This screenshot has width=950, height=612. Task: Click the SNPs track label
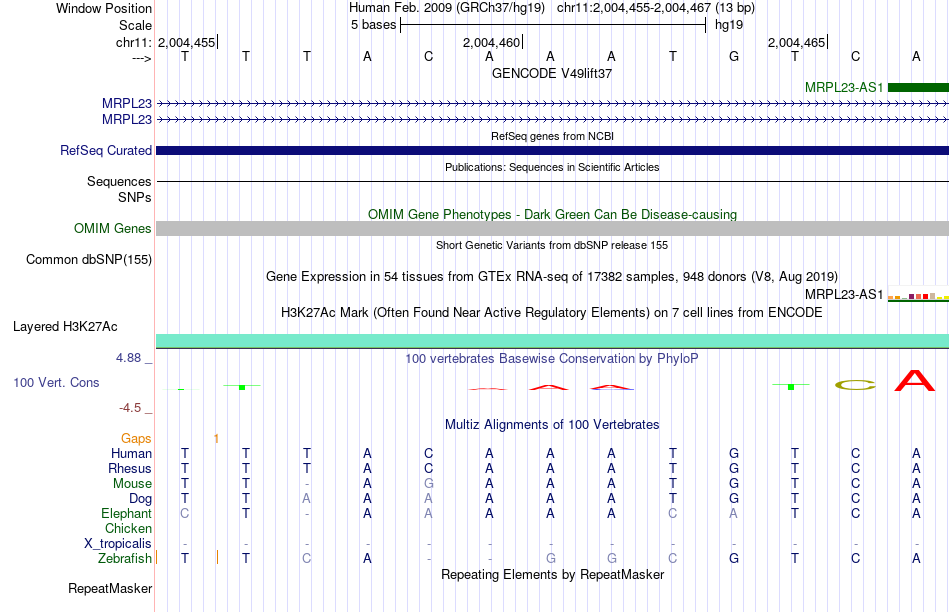coord(135,198)
